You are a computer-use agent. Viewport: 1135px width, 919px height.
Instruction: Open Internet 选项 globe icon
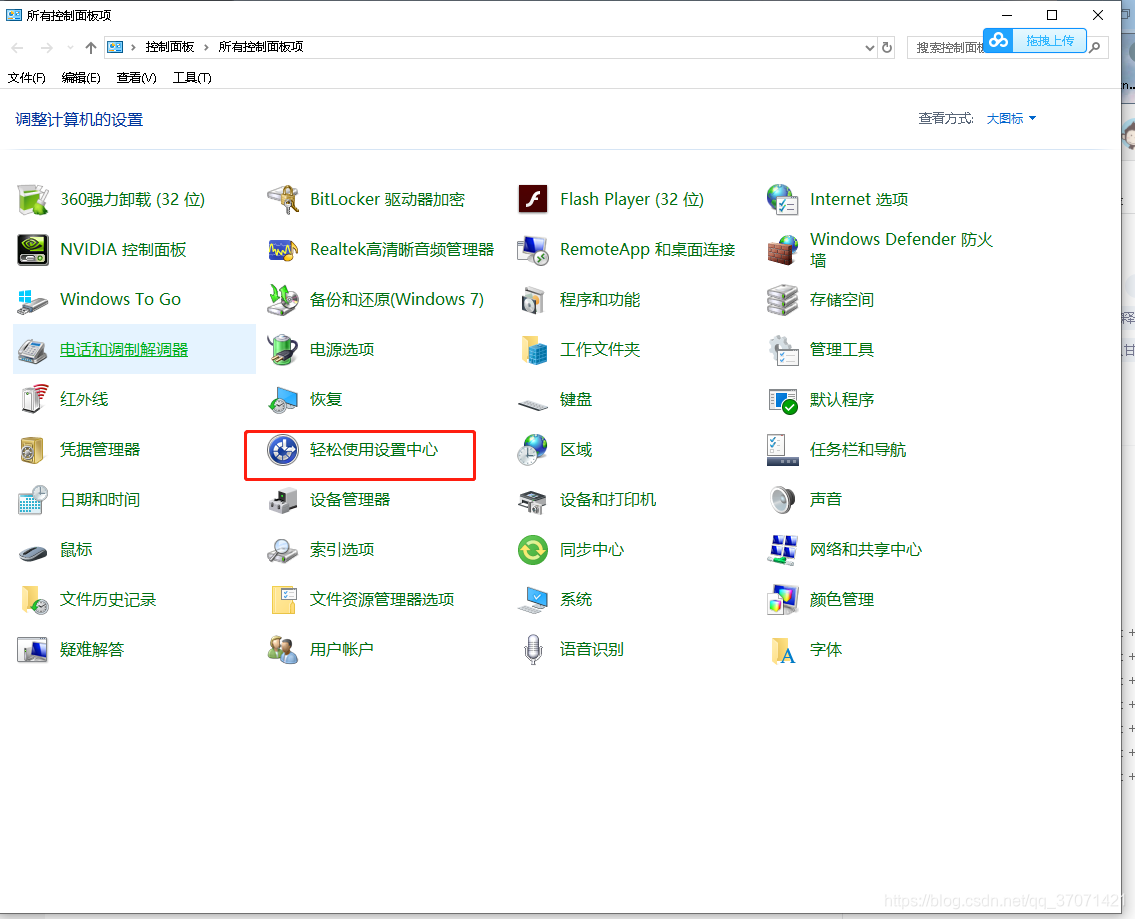point(782,200)
